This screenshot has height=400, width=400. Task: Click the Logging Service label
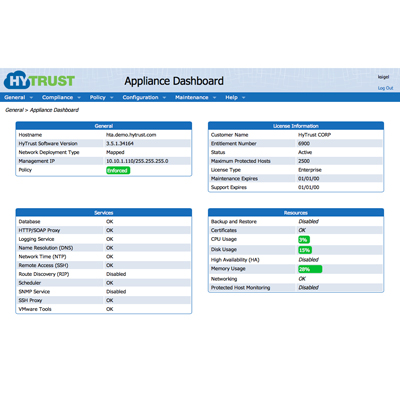coord(36,239)
